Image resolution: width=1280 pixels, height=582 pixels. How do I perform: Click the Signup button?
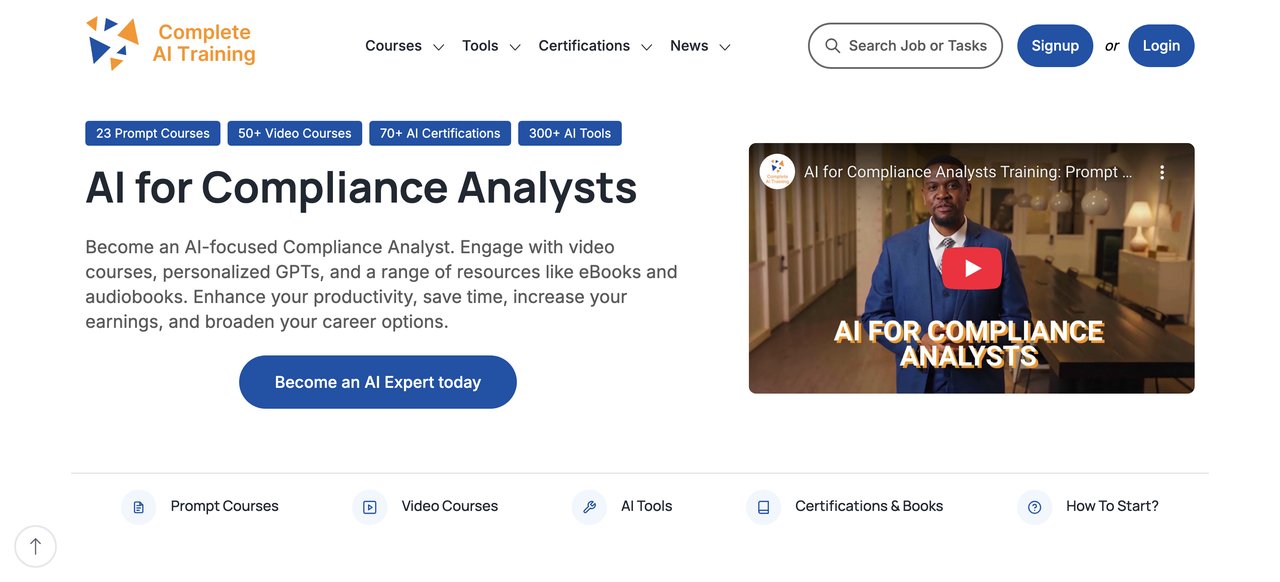pyautogui.click(x=1055, y=46)
